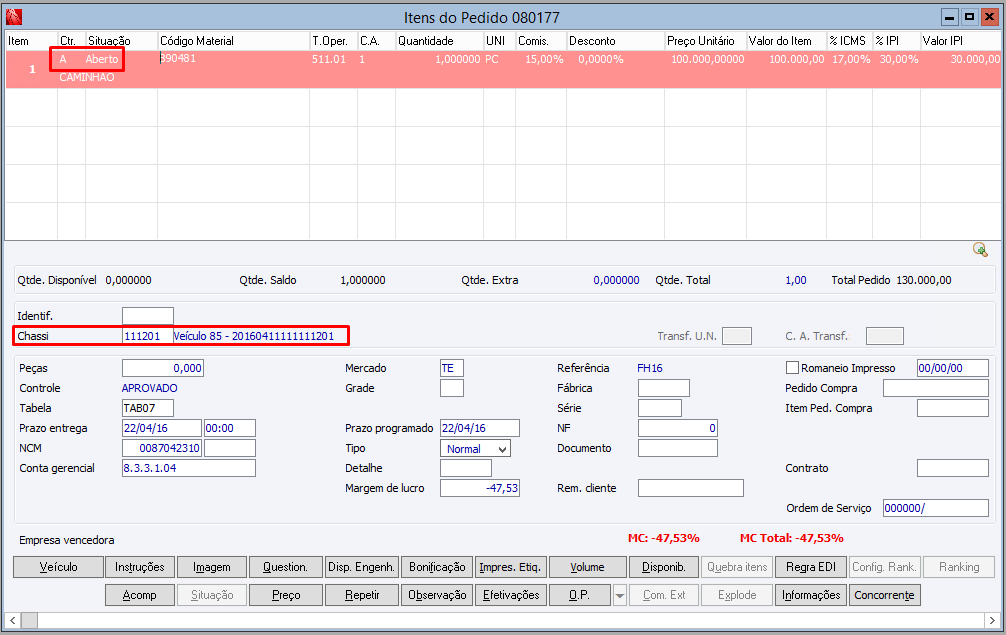Click the Identif. input field
Screen dimensions: 1006x635
click(x=148, y=316)
